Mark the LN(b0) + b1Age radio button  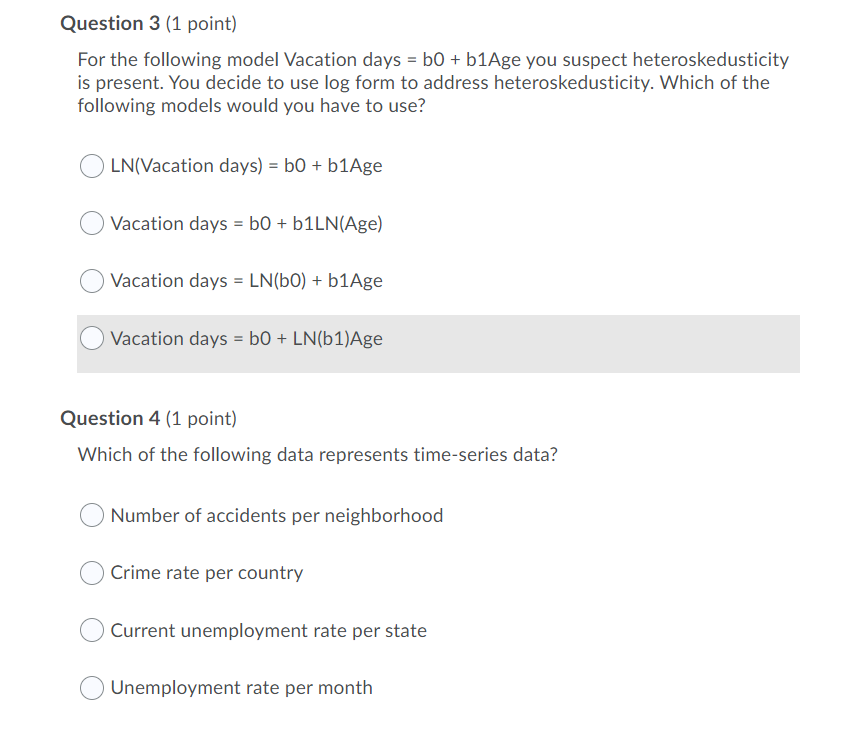tap(92, 281)
